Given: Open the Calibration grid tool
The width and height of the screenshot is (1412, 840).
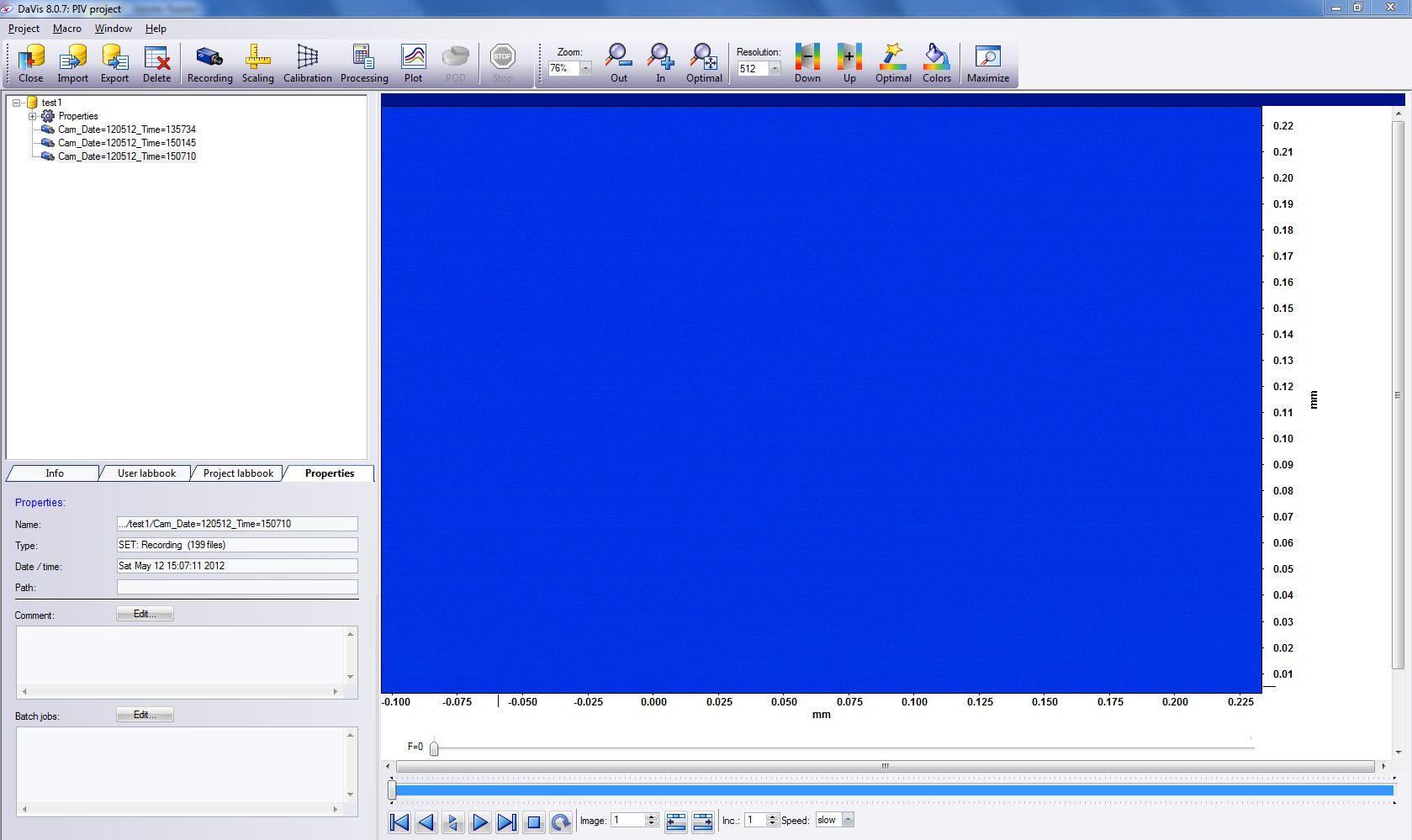Looking at the screenshot, I should pos(307,64).
